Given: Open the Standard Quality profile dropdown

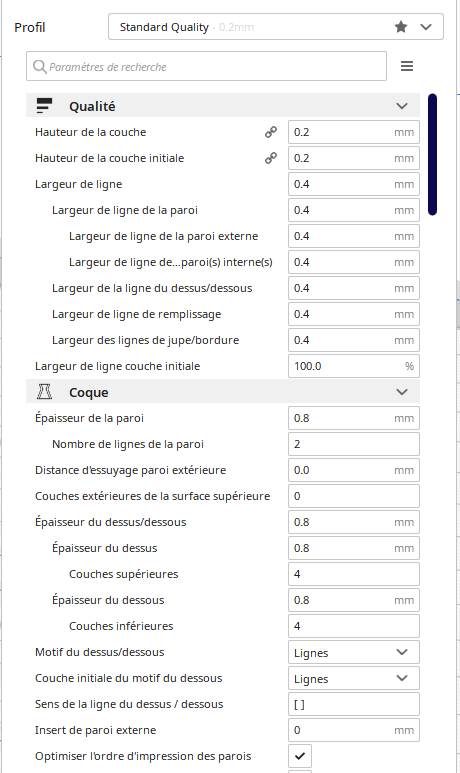Looking at the screenshot, I should (276, 27).
